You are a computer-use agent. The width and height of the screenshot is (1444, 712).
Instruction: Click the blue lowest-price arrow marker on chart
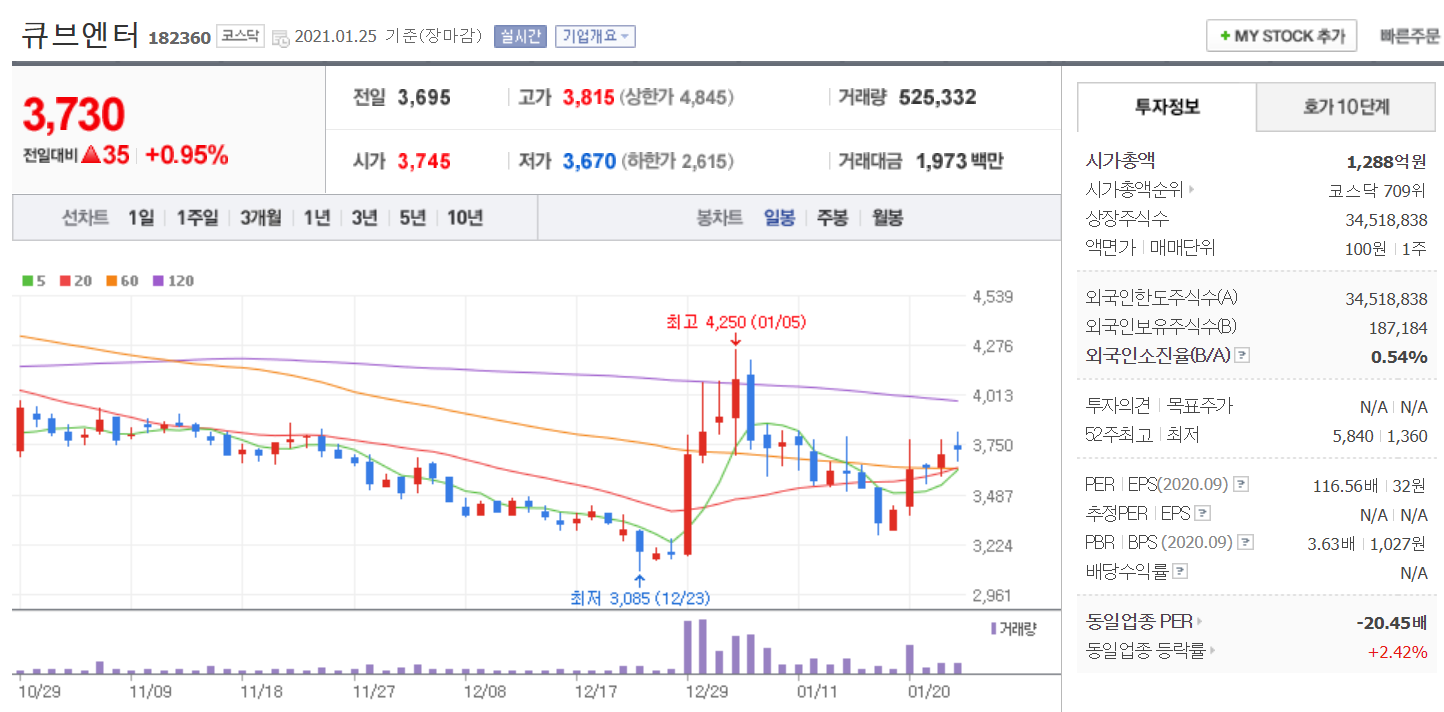click(x=639, y=578)
